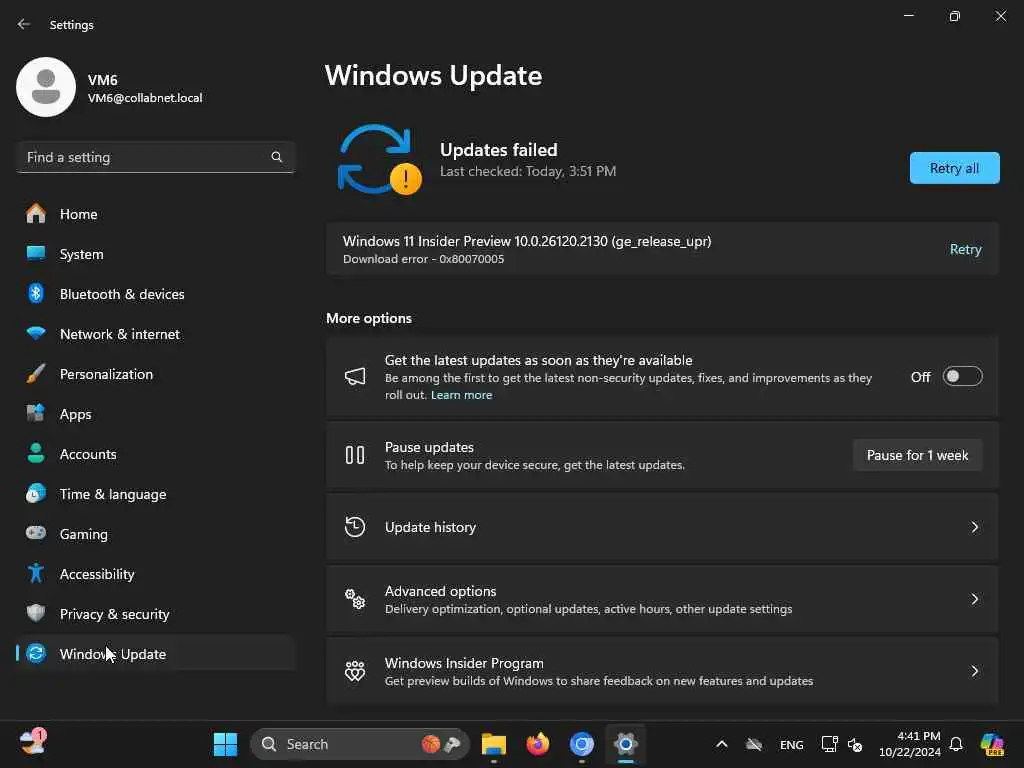This screenshot has width=1024, height=768.
Task: Show hidden tray icons chevron
Action: 722,744
